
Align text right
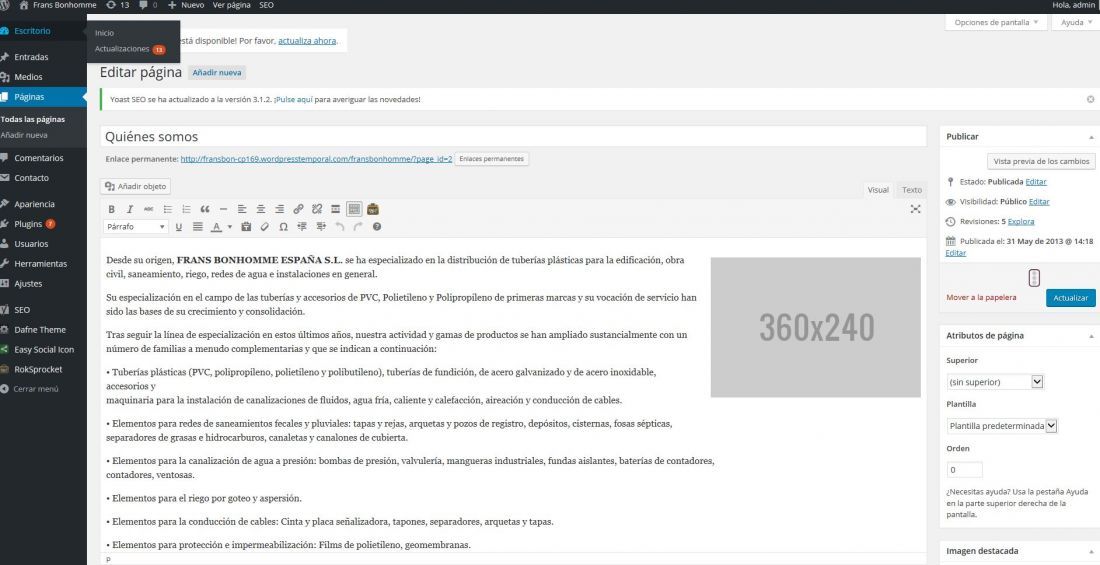279,209
